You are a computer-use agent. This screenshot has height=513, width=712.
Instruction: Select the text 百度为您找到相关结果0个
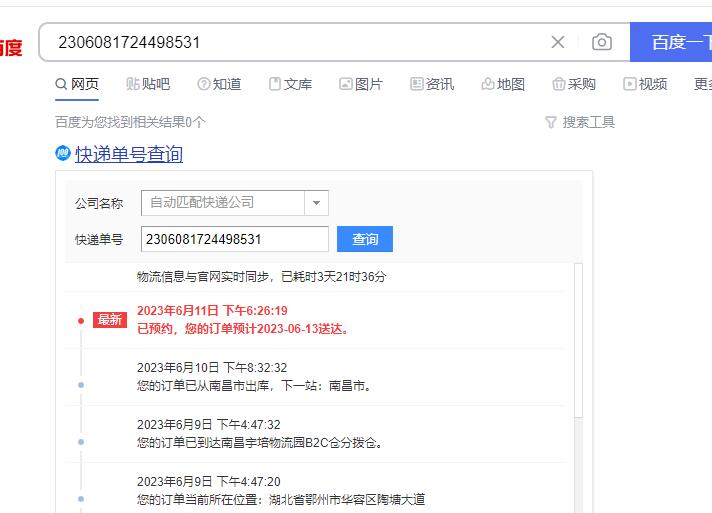pos(130,122)
